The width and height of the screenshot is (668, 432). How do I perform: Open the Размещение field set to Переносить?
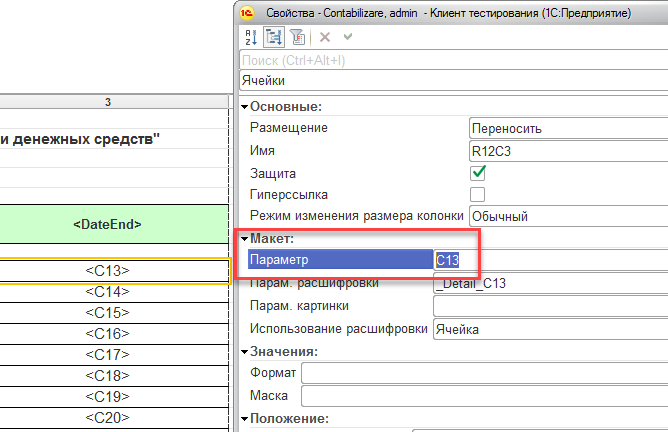pyautogui.click(x=567, y=128)
